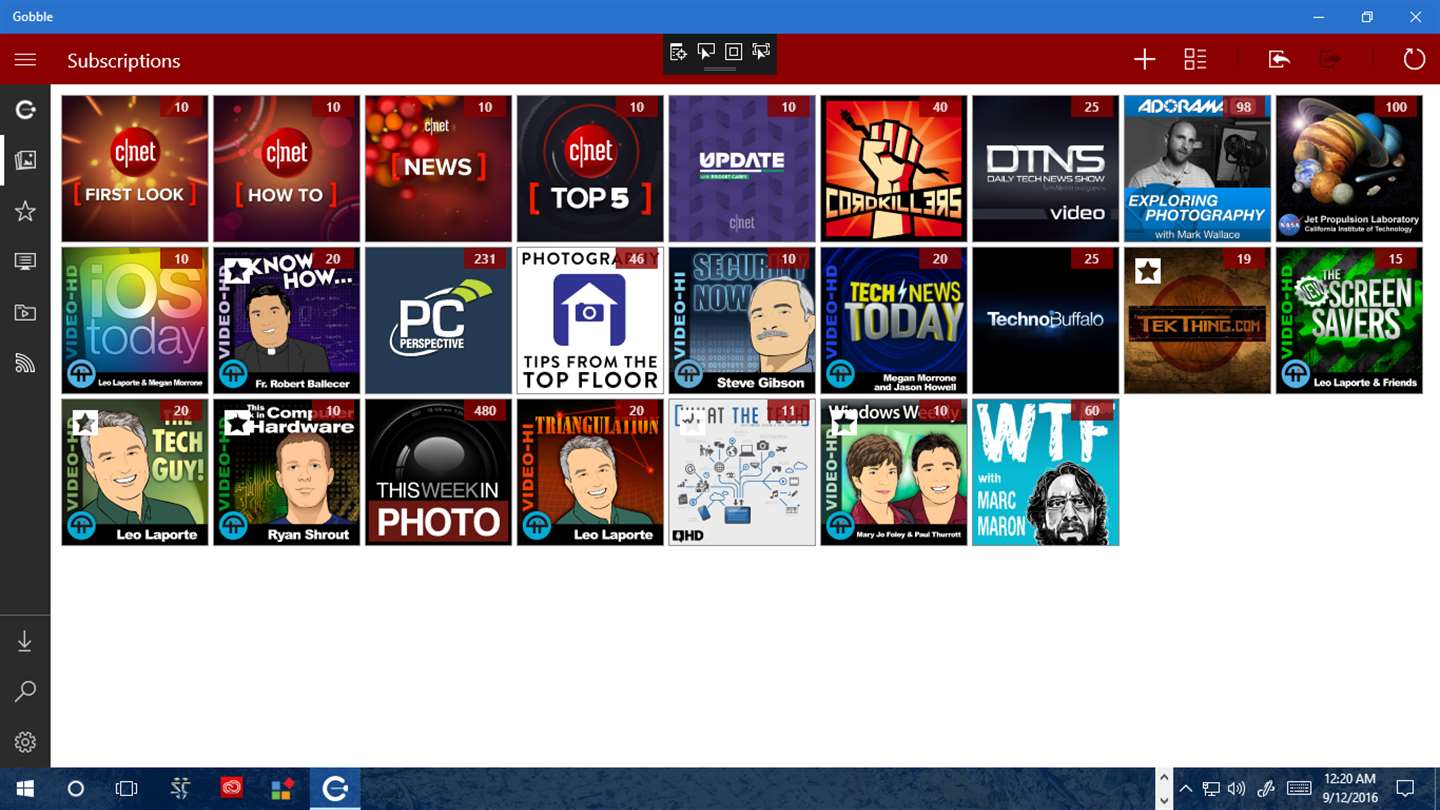Click the "480" episode count badge
Viewport: 1440px width, 810px height.
pyautogui.click(x=485, y=411)
